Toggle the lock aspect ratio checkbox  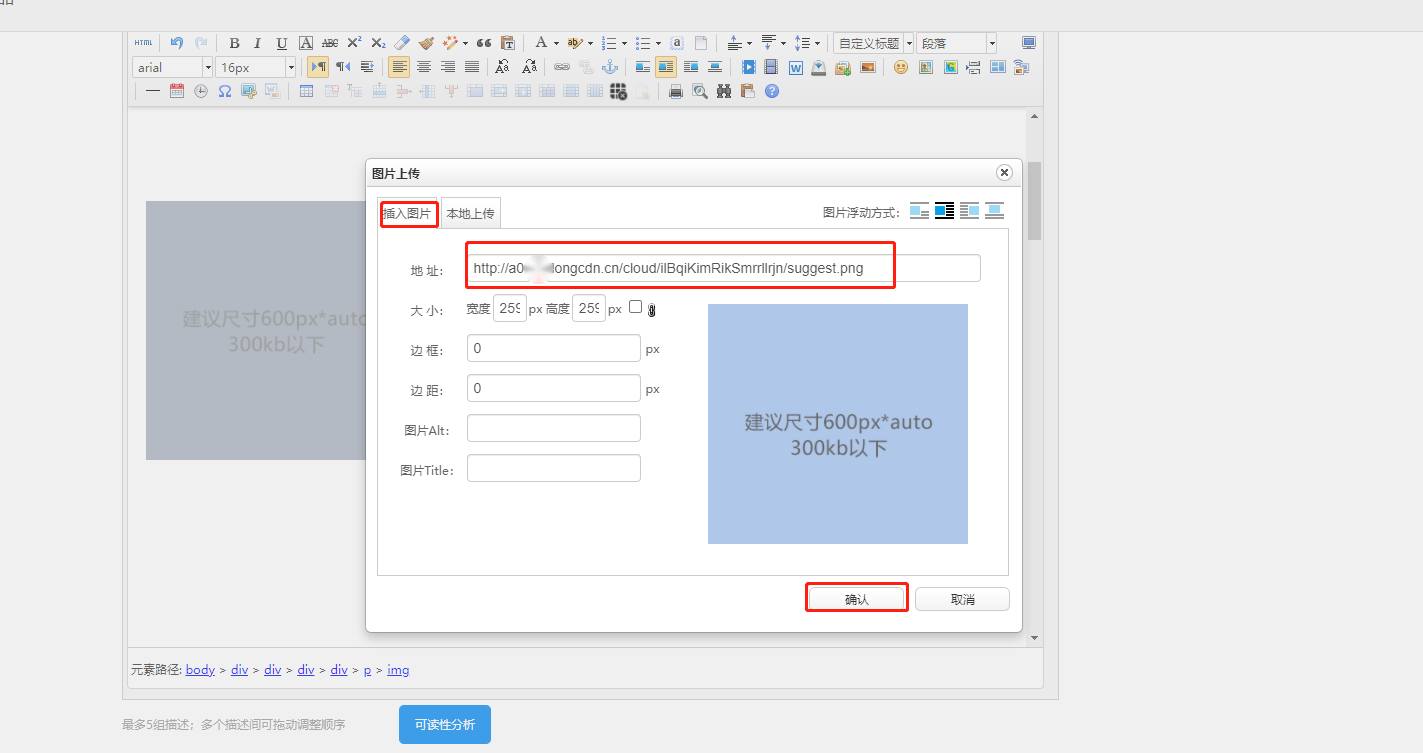(636, 307)
